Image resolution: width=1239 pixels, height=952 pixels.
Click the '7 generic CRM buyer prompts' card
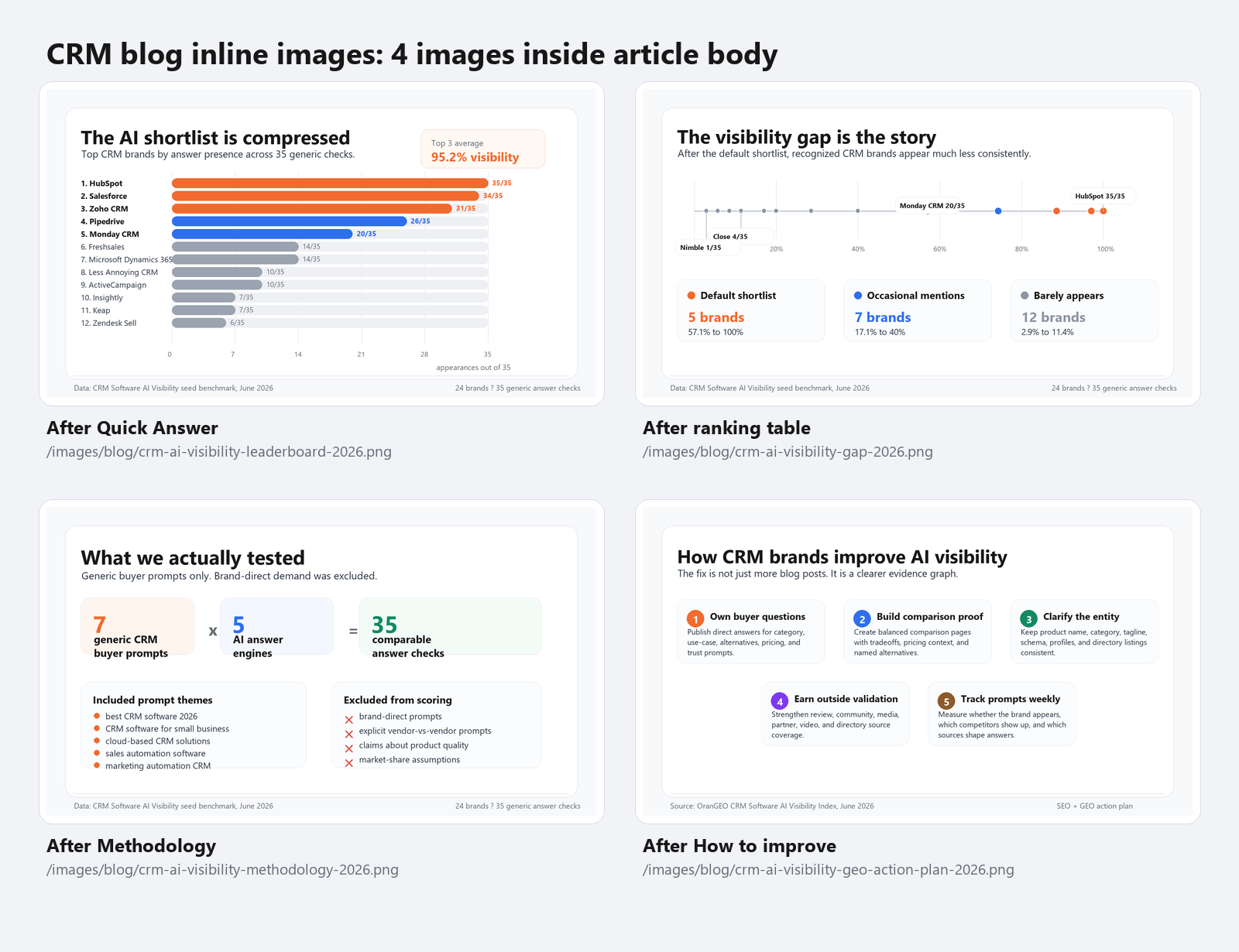point(138,627)
